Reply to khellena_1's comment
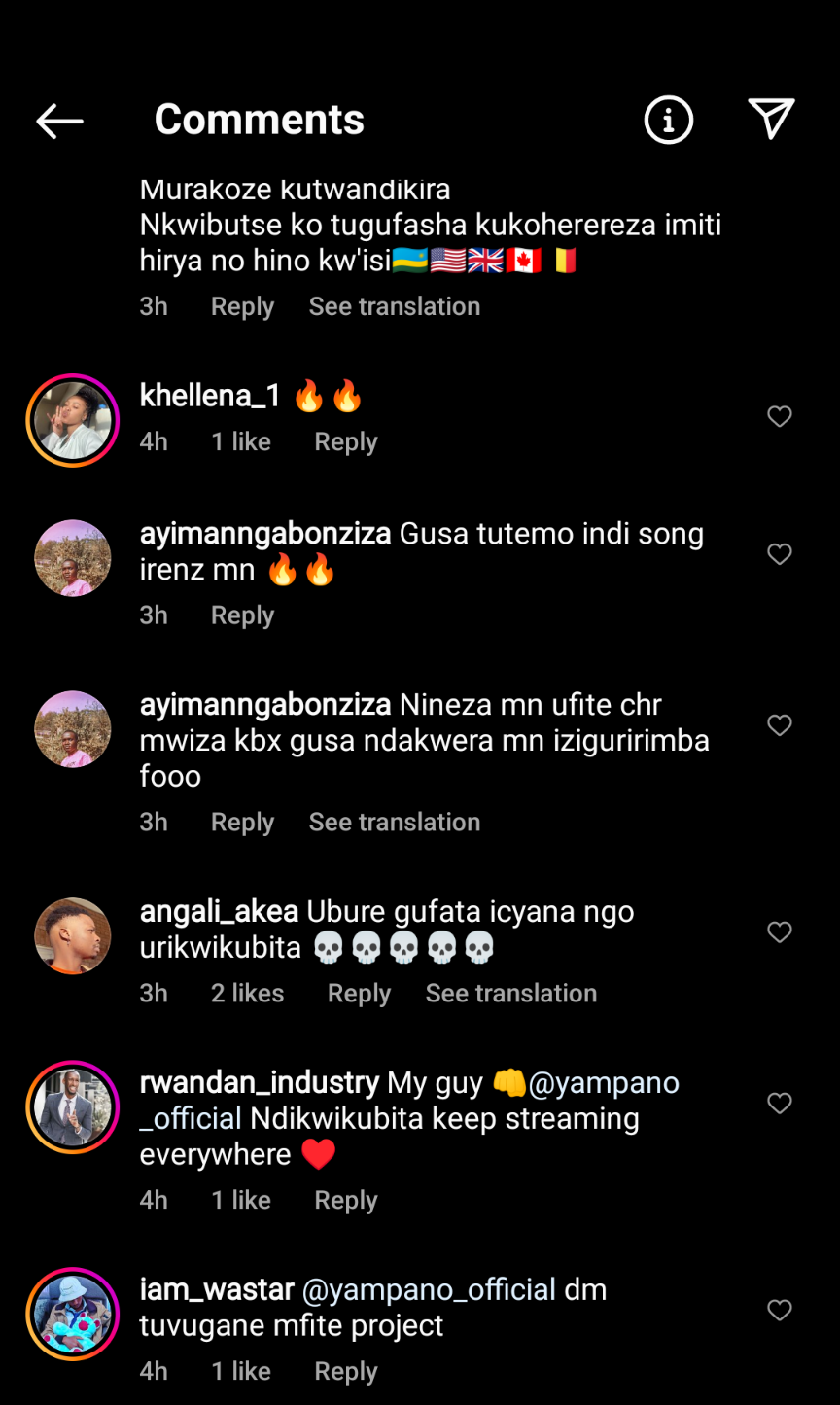 click(345, 441)
